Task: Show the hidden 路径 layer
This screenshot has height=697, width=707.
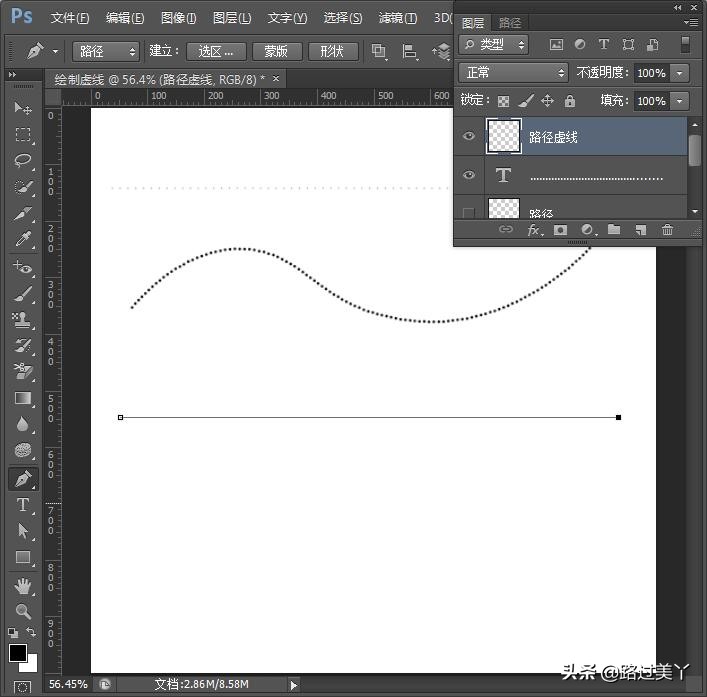Action: point(469,211)
